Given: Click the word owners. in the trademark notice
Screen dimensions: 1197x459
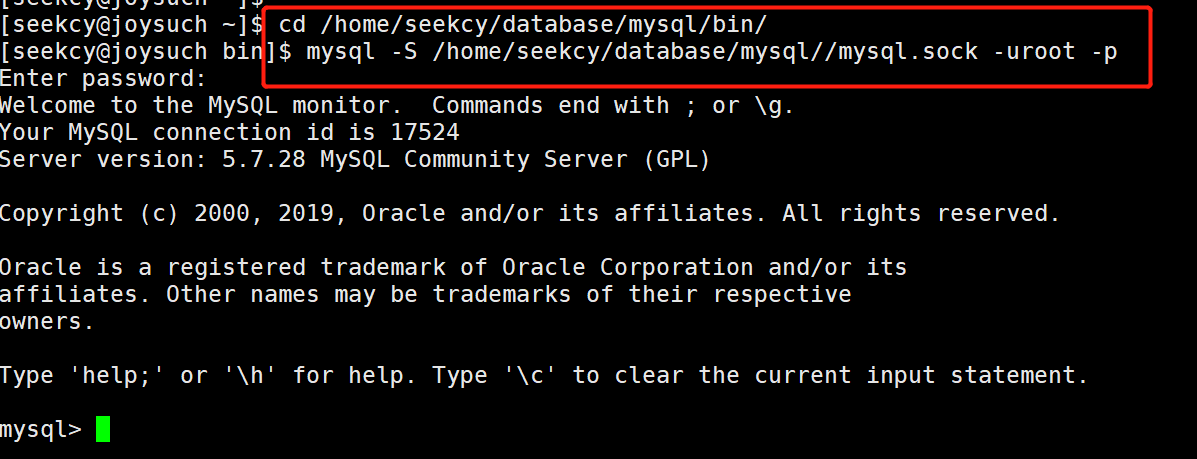Looking at the screenshot, I should [47, 322].
